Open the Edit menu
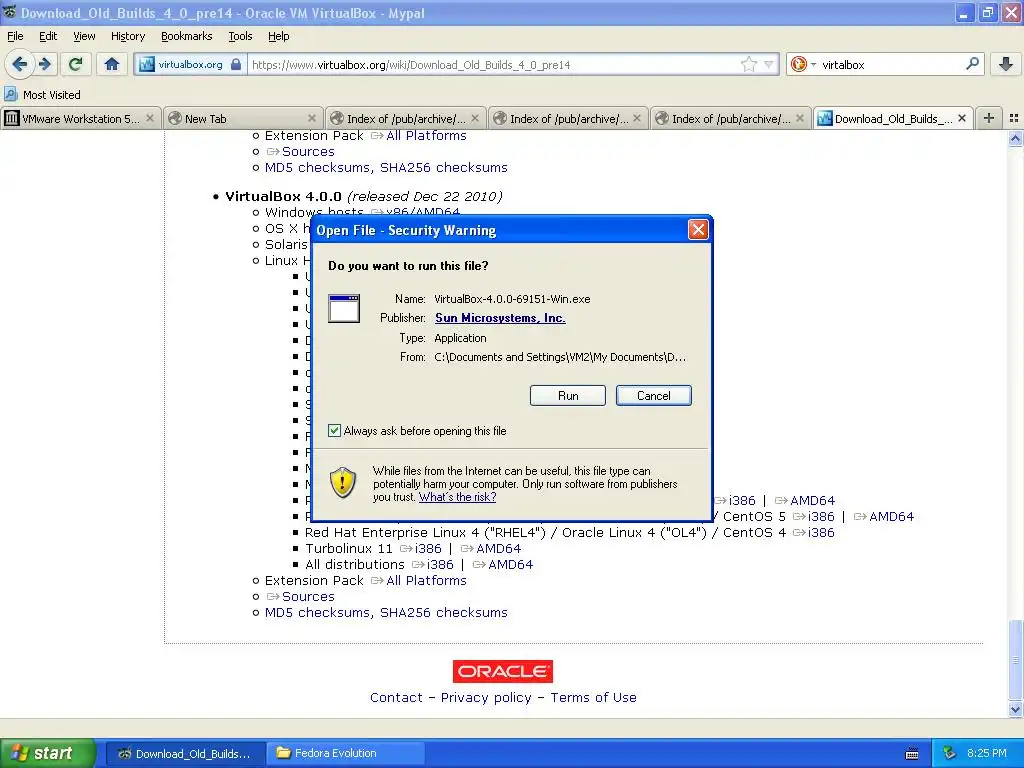 pyautogui.click(x=48, y=36)
